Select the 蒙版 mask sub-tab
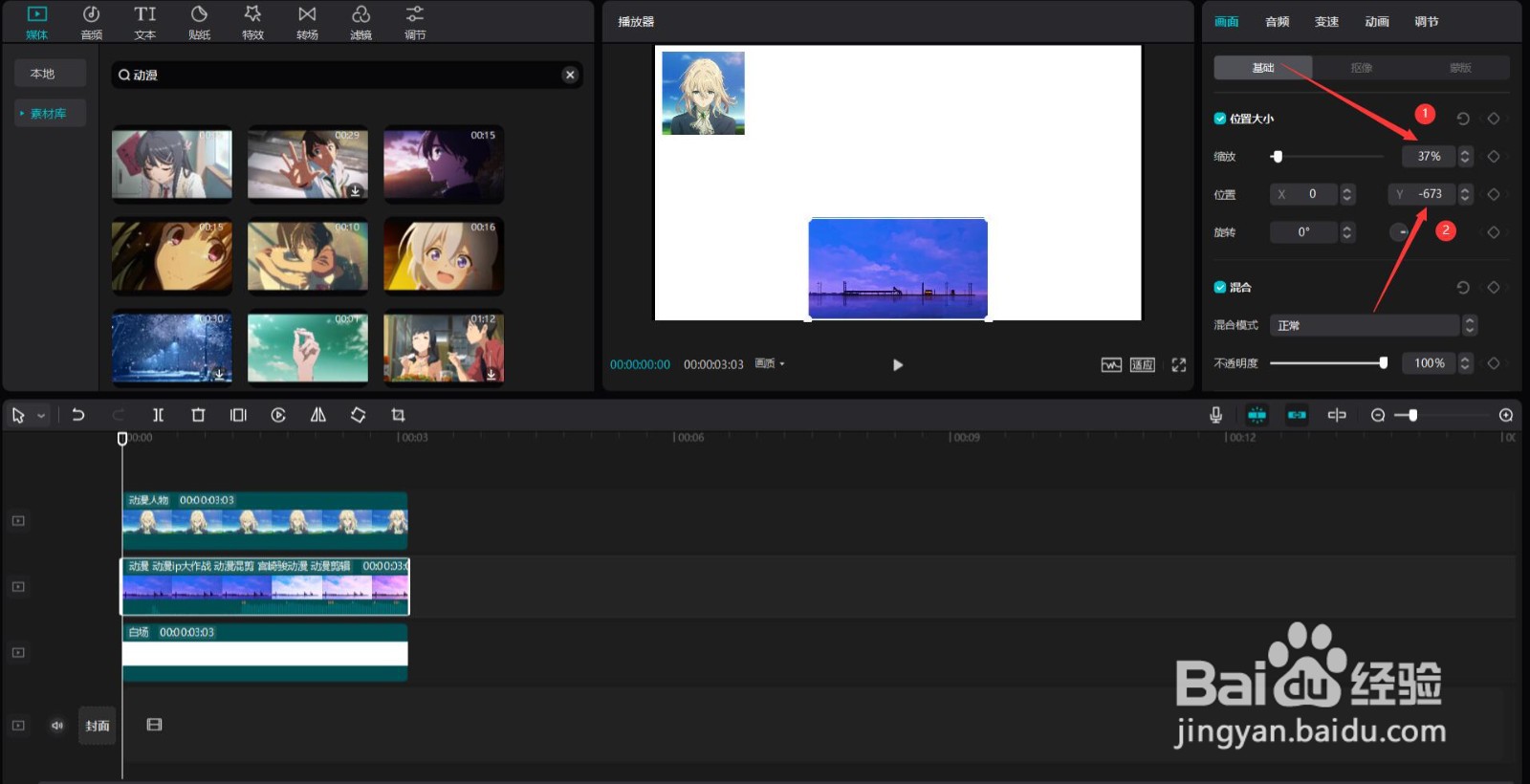Screen dimensions: 1530x784 click(1460, 67)
